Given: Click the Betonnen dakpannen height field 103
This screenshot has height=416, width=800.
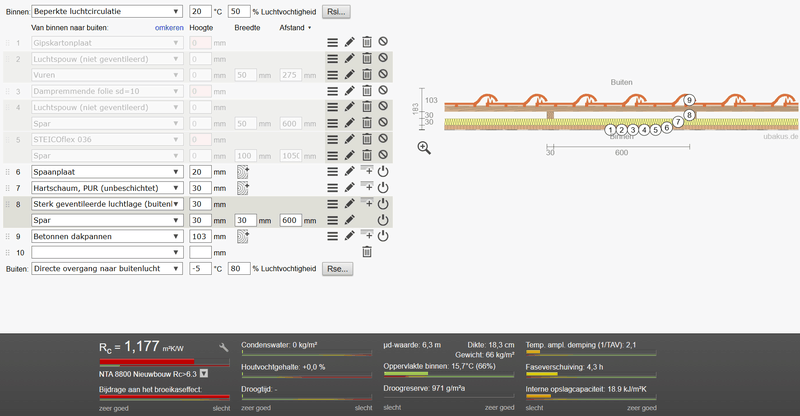Looking at the screenshot, I should point(200,236).
